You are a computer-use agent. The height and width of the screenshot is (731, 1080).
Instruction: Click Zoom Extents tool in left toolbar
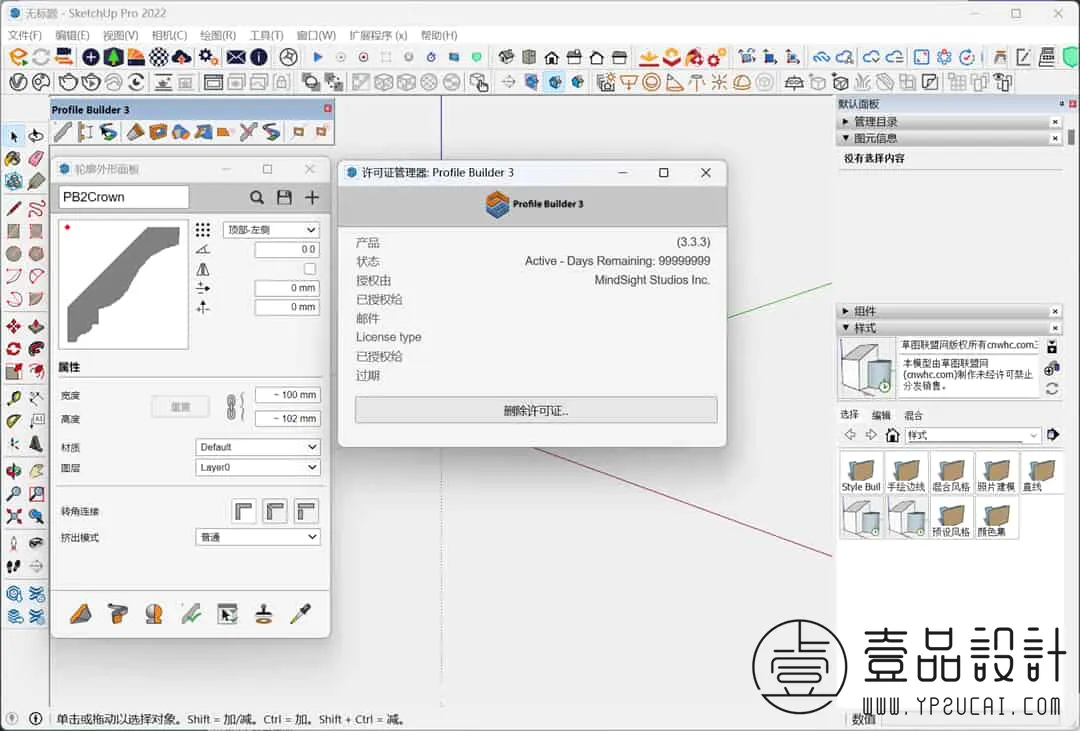(14, 516)
